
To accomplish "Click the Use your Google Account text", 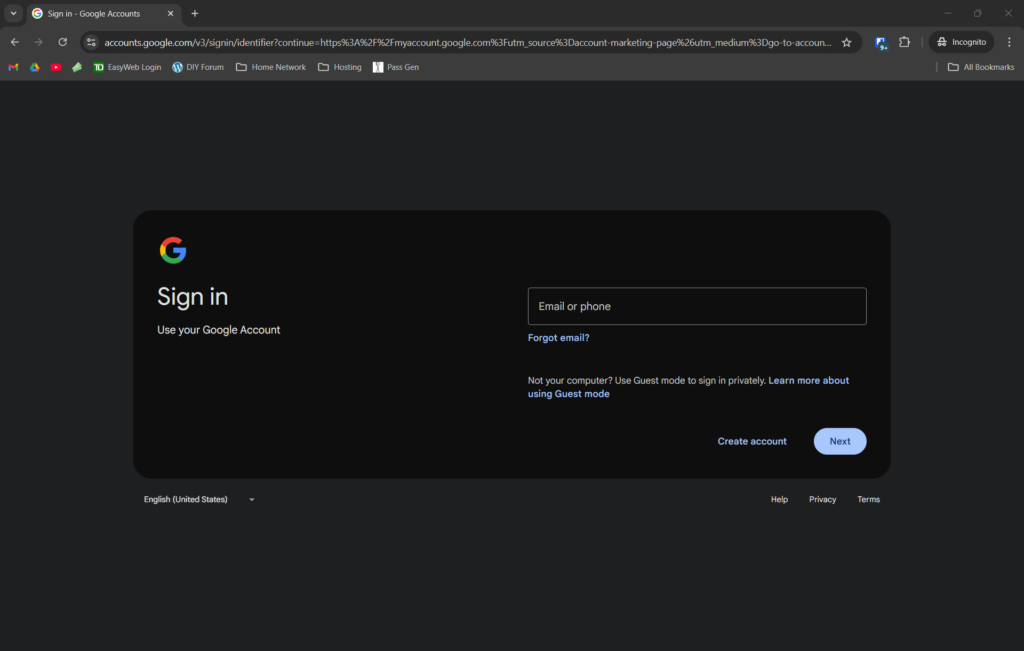I will [x=219, y=330].
